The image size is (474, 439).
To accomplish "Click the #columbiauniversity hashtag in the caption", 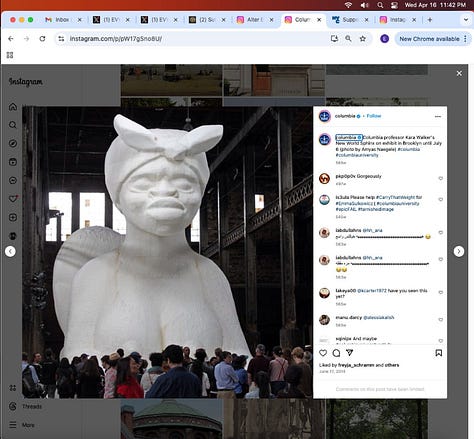I will click(x=357, y=155).
